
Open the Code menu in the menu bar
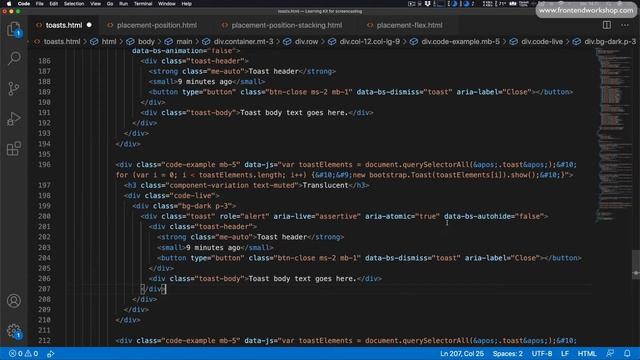tap(24, 4)
